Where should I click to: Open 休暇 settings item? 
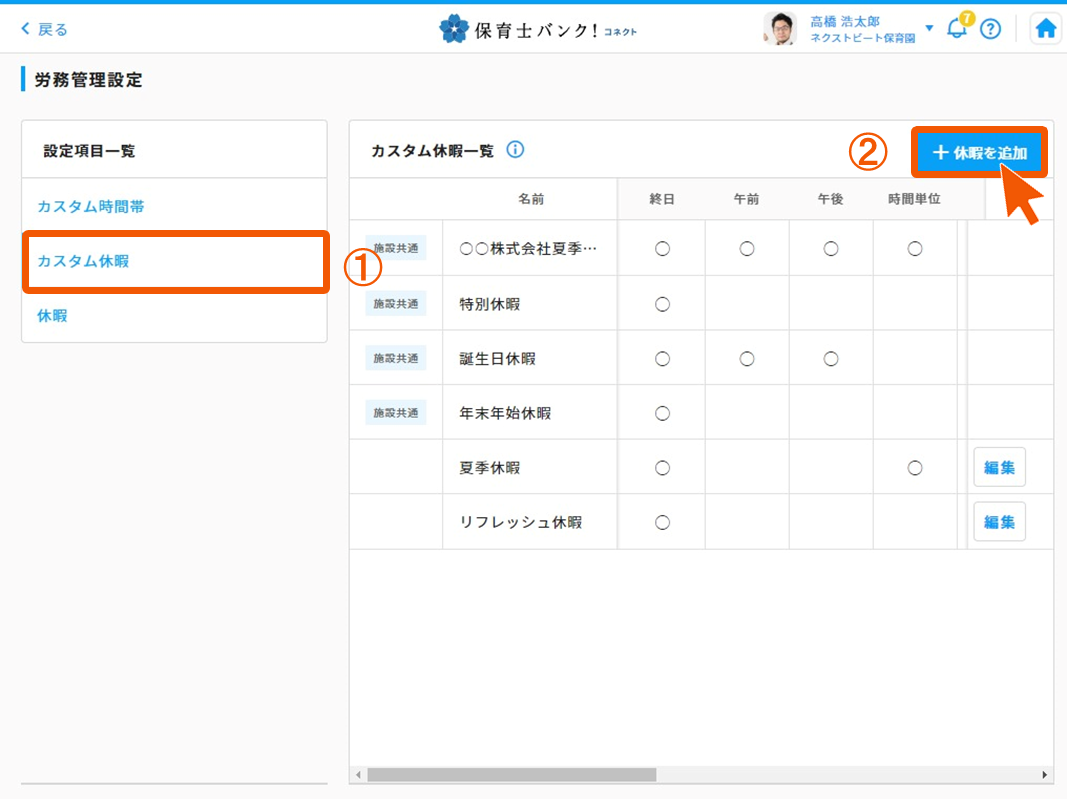click(x=52, y=315)
